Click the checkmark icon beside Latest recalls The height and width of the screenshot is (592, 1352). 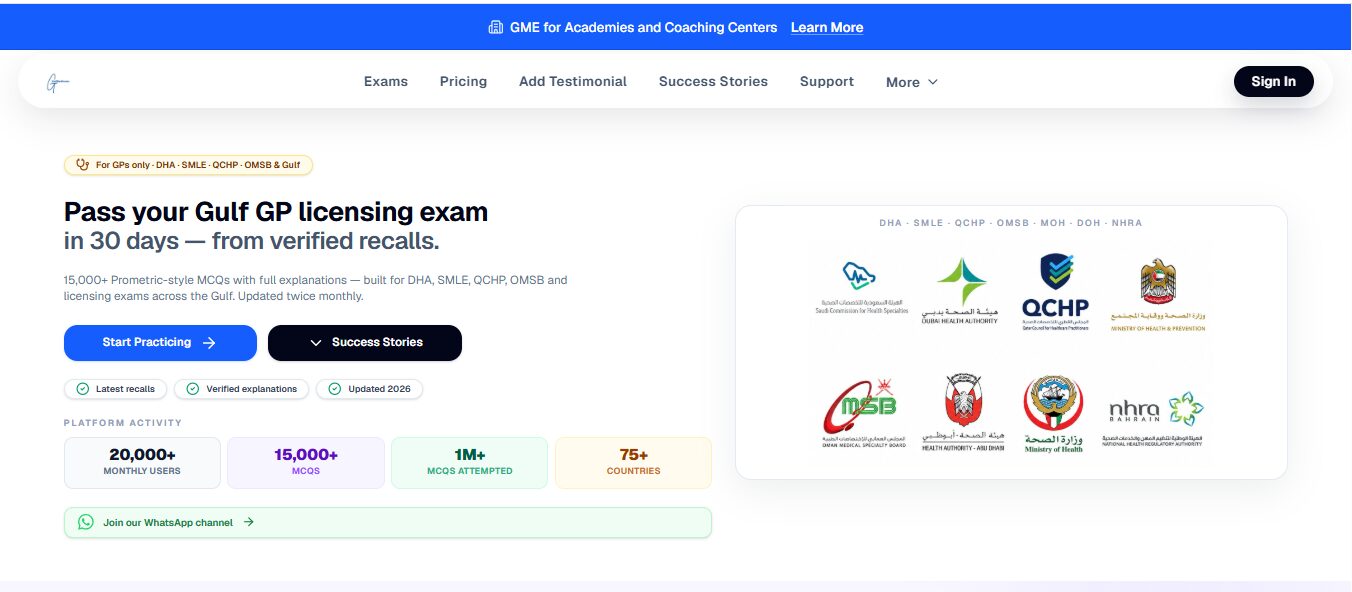click(83, 389)
